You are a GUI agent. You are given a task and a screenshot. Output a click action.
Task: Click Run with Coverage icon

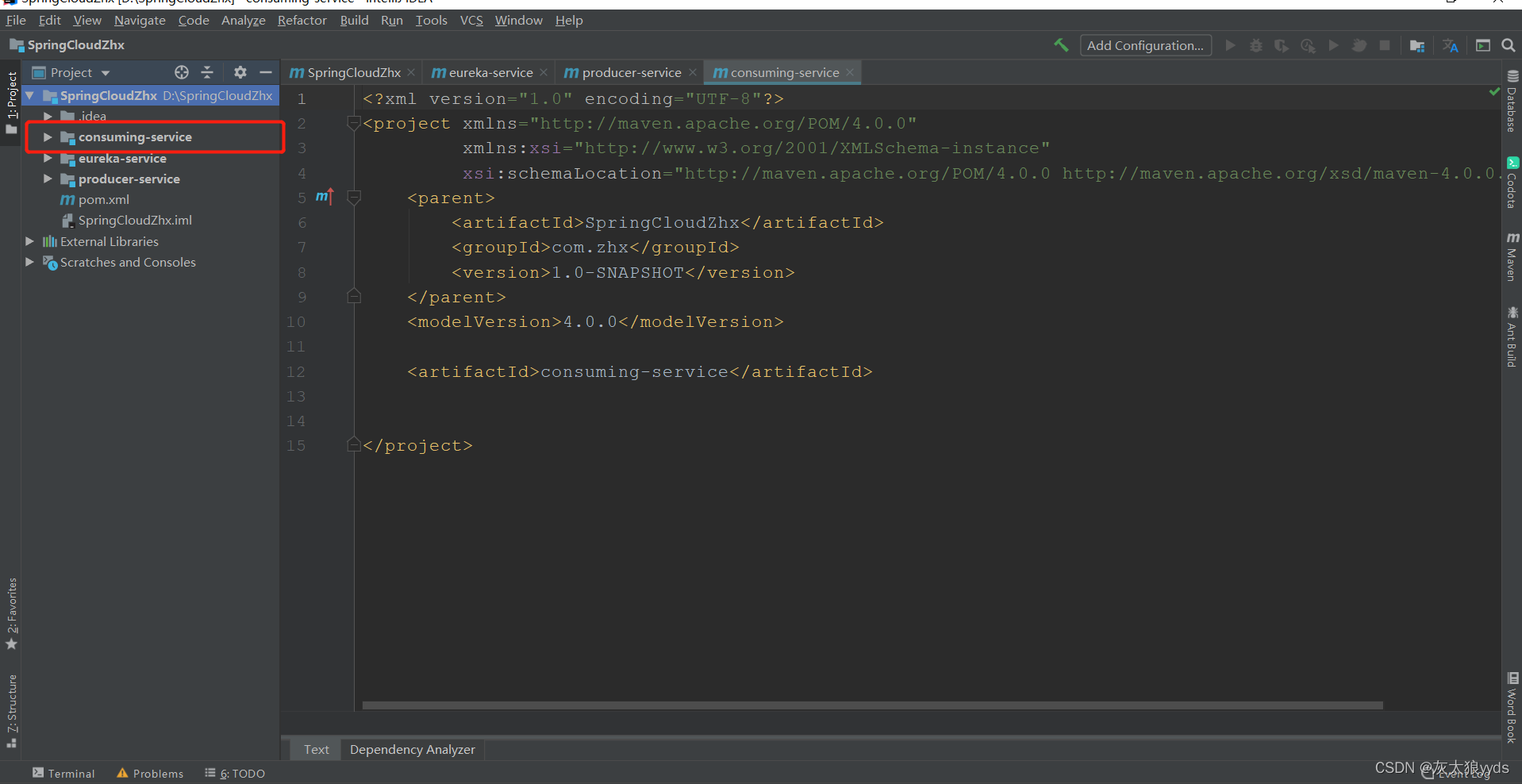tap(1282, 45)
